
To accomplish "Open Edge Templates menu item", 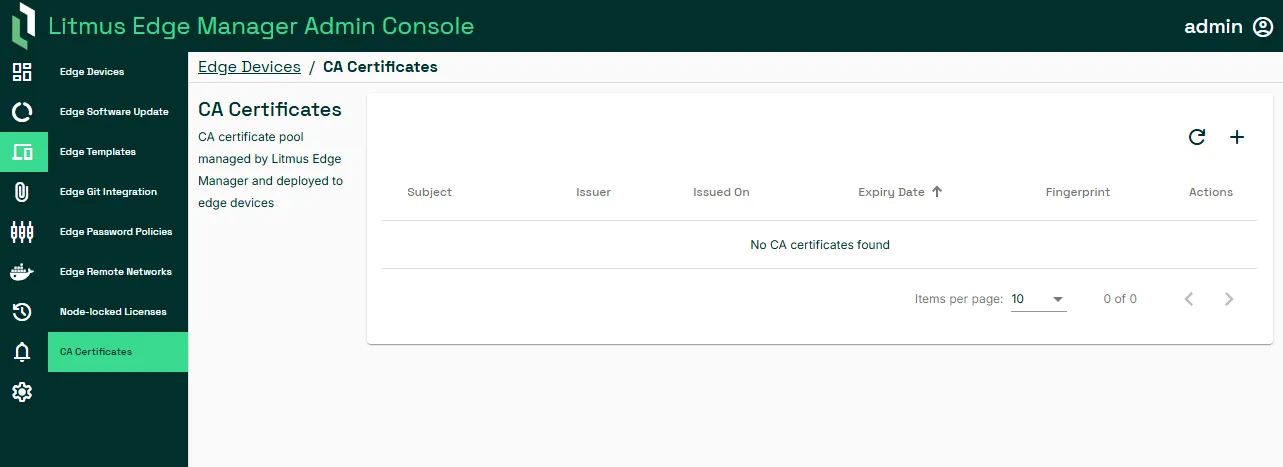I will pos(118,152).
